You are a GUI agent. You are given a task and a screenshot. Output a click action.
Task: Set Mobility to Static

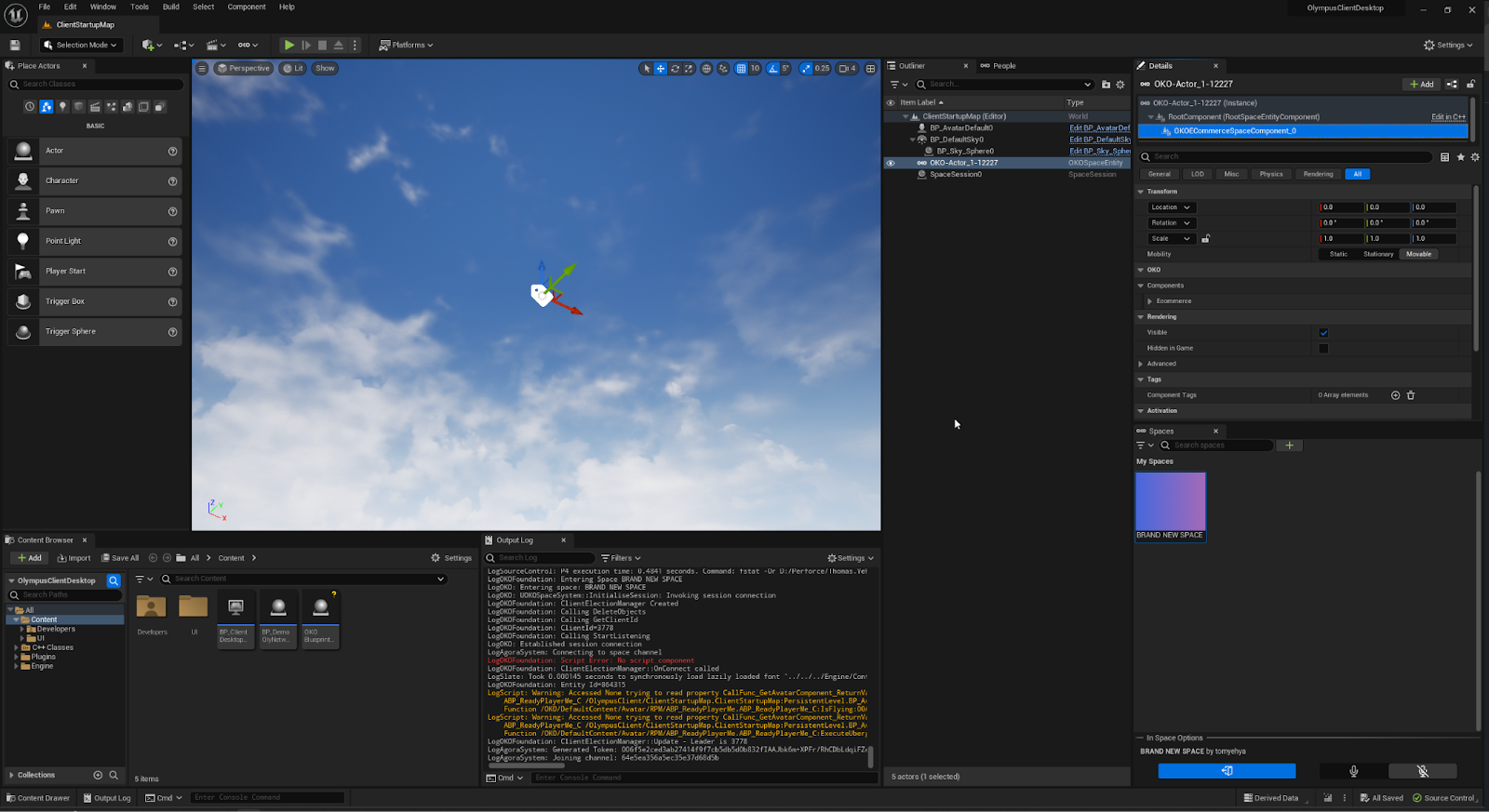(x=1338, y=254)
